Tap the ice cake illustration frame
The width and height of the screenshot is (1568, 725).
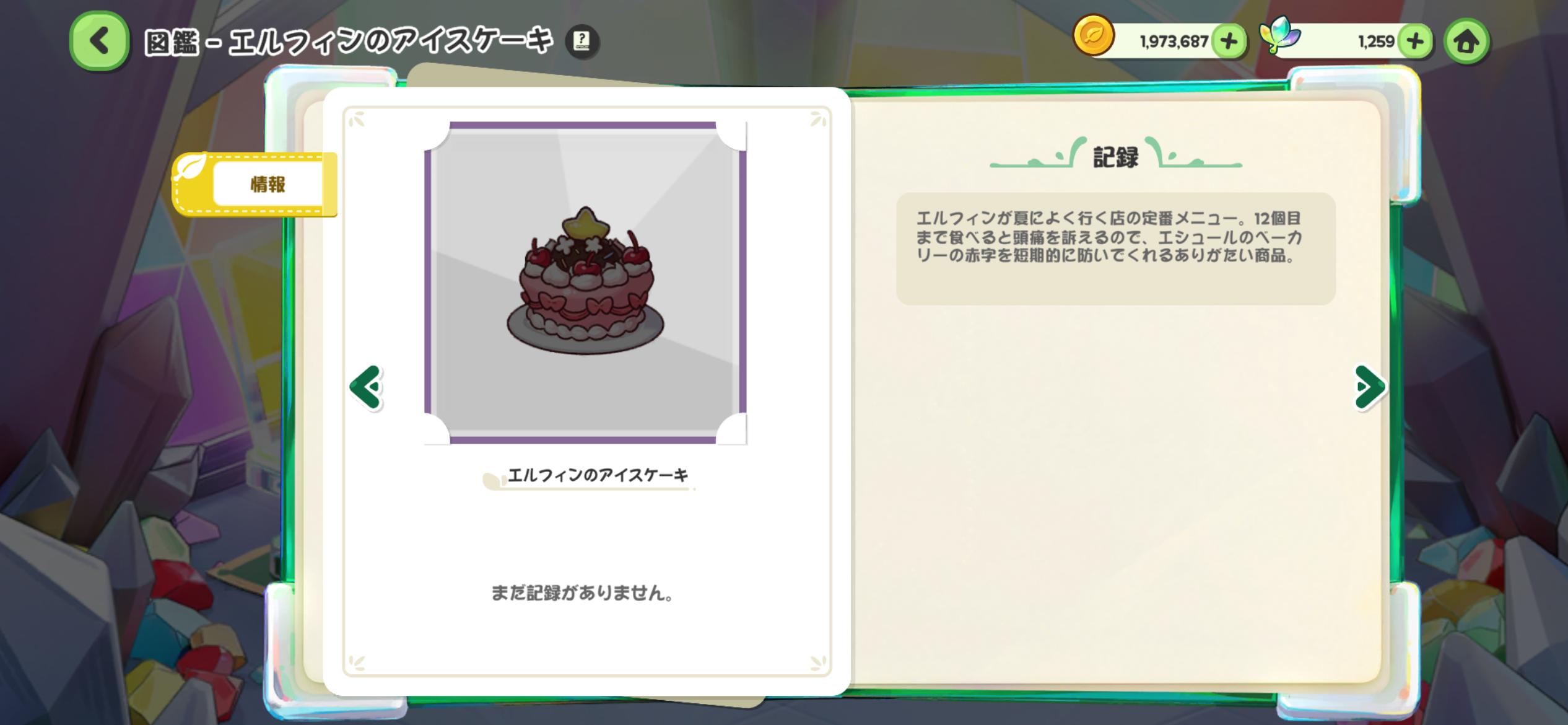click(x=585, y=283)
